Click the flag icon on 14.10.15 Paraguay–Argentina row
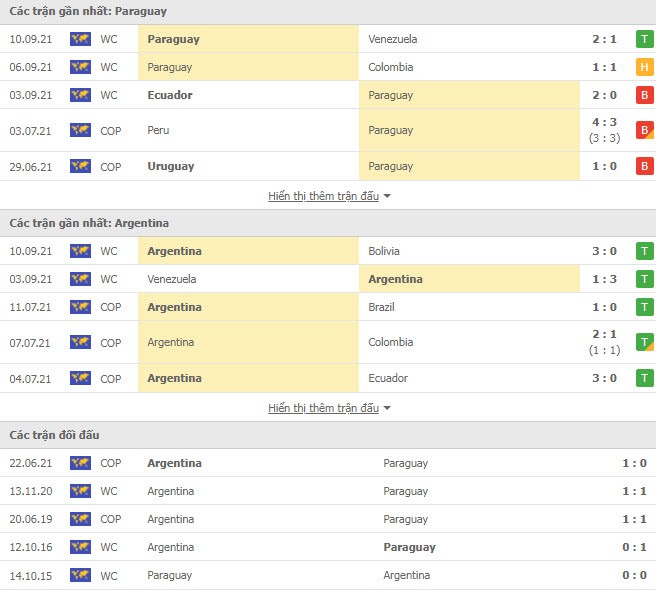The image size is (656, 591). [x=80, y=575]
